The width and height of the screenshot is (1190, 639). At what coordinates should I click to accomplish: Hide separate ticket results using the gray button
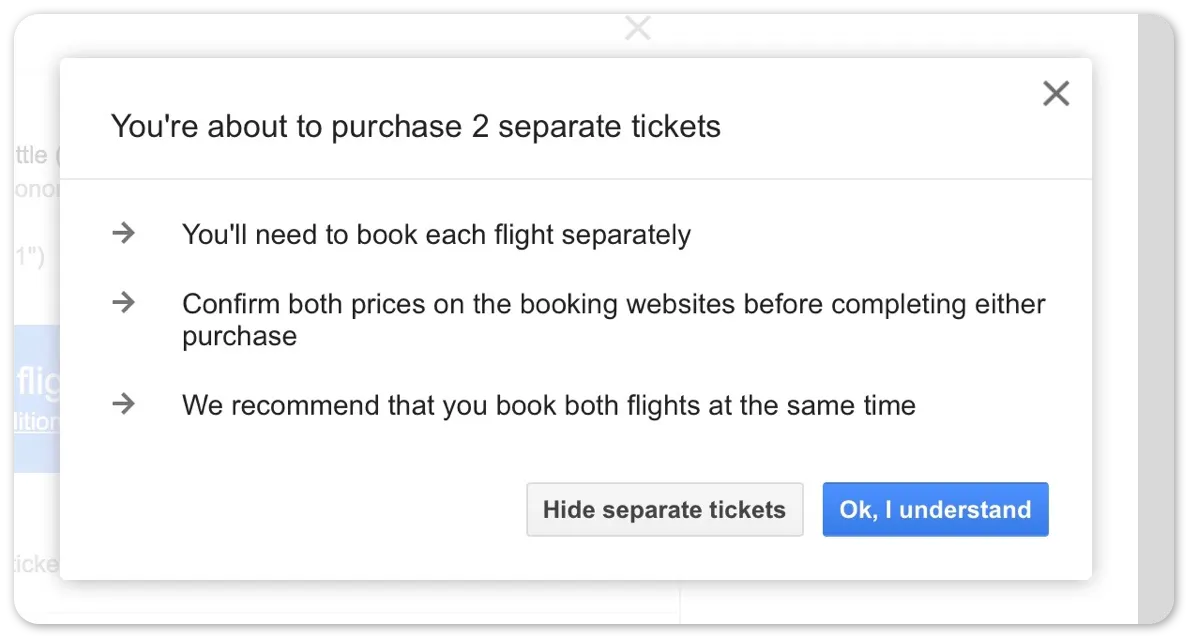(664, 509)
